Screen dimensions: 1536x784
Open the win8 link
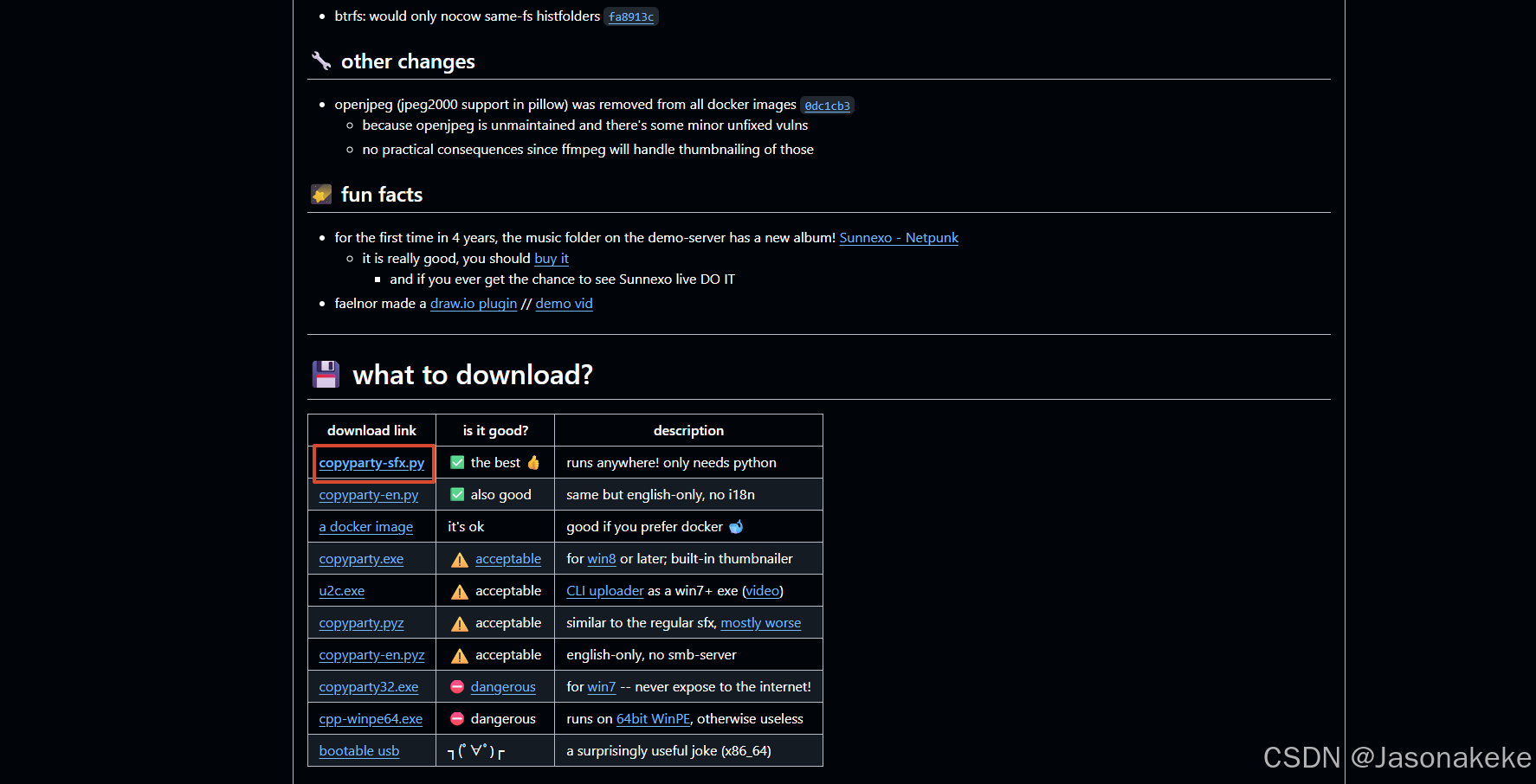[x=602, y=559]
